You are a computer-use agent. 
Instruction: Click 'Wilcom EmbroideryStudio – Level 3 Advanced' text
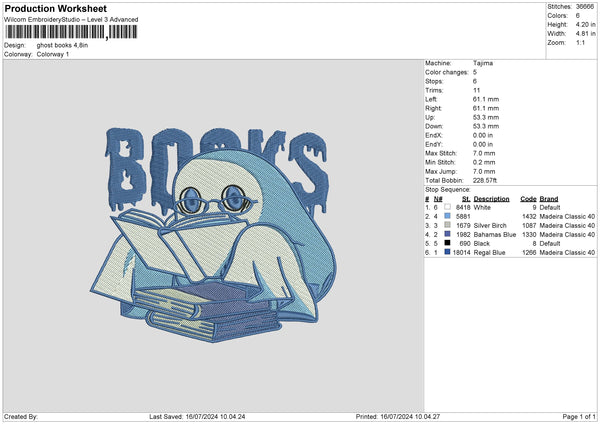(x=71, y=20)
